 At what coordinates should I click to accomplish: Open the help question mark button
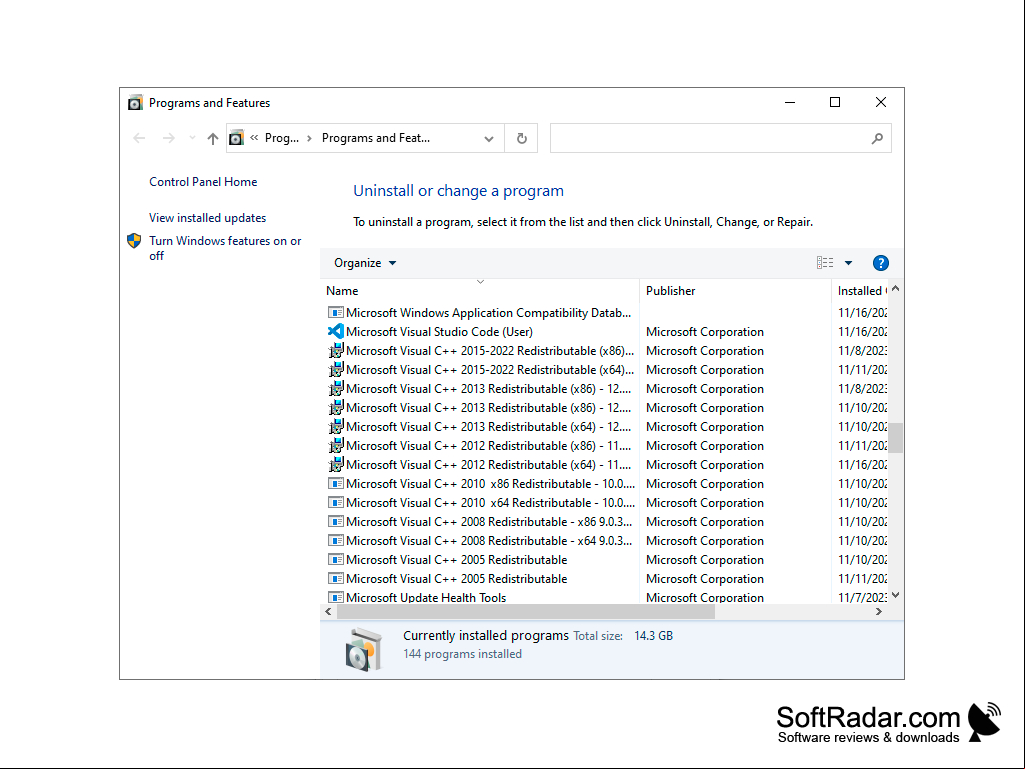(881, 263)
